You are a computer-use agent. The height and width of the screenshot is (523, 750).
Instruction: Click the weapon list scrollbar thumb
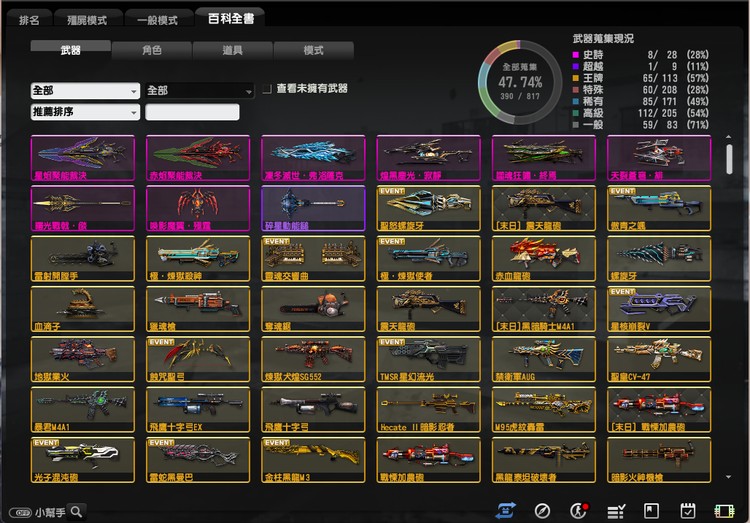click(729, 159)
